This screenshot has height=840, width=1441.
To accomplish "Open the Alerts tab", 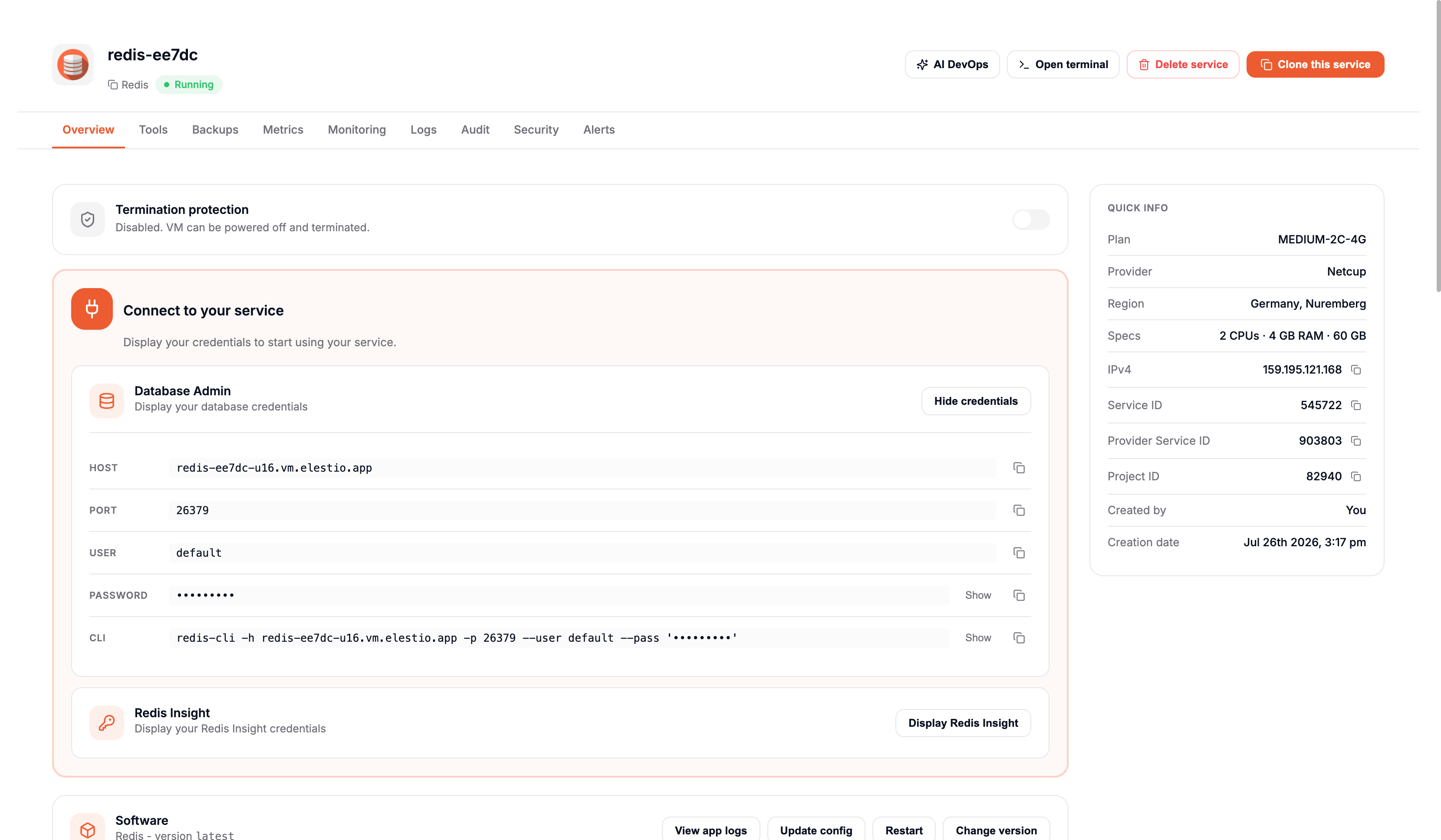I will click(599, 130).
